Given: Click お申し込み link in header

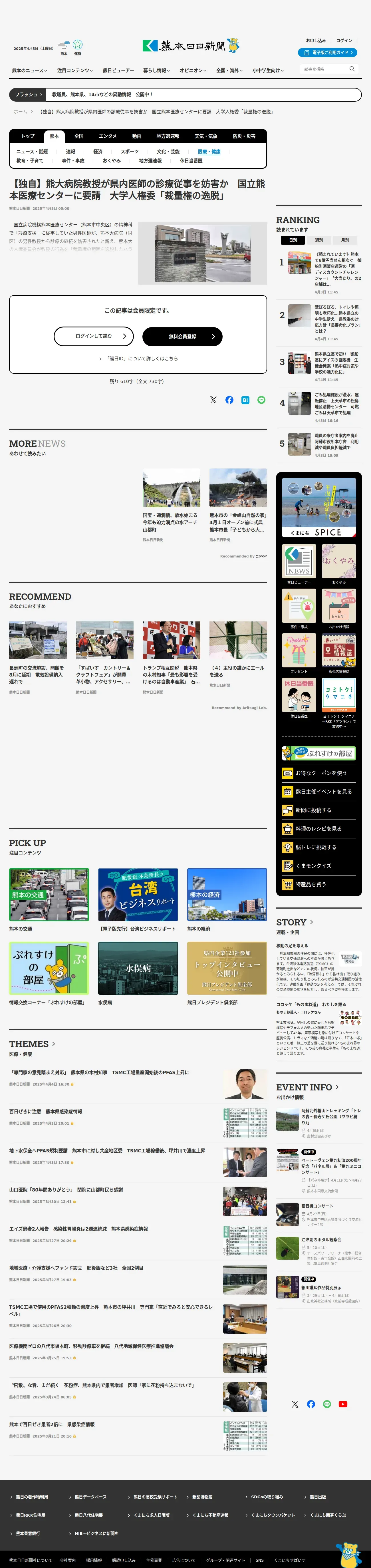Looking at the screenshot, I should [316, 41].
